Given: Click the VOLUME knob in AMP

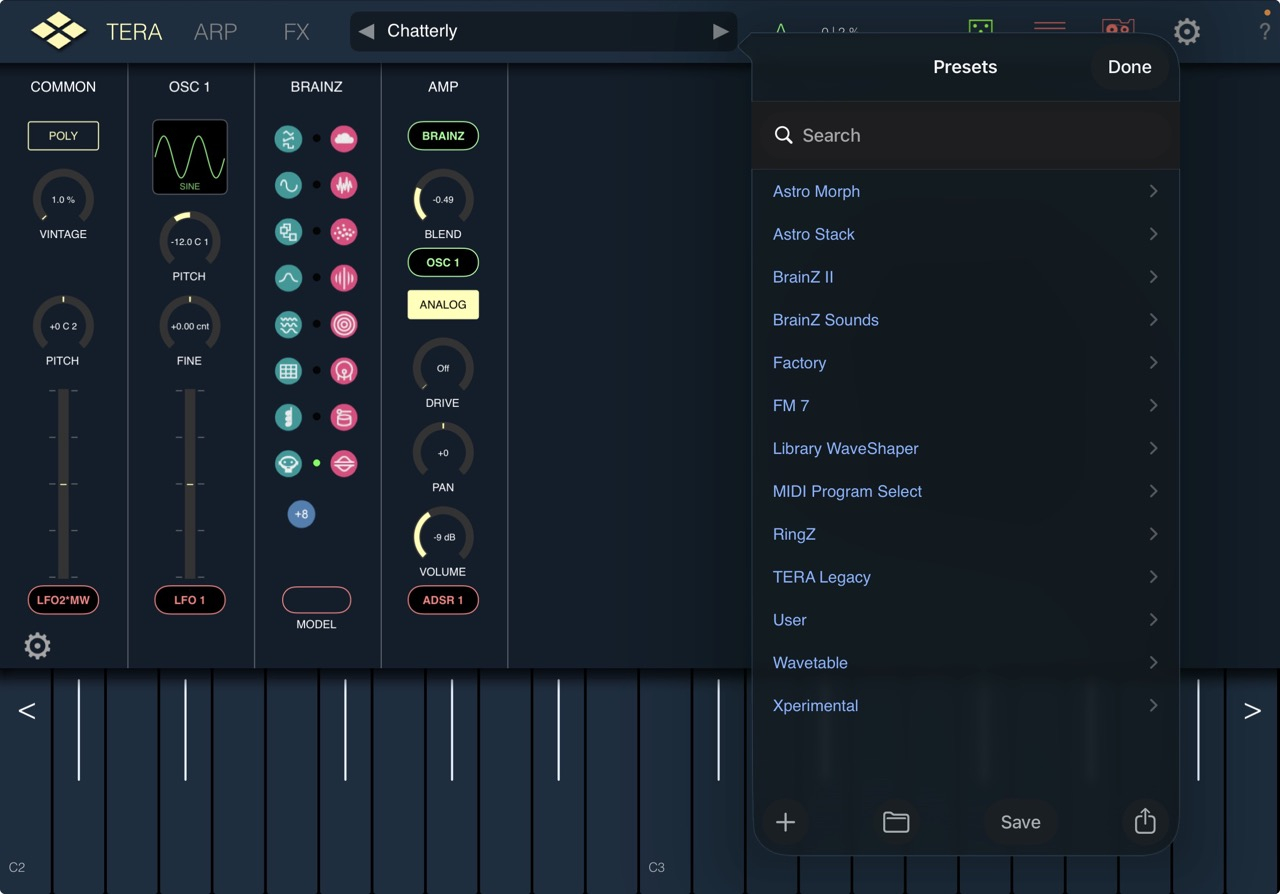Looking at the screenshot, I should pyautogui.click(x=443, y=537).
